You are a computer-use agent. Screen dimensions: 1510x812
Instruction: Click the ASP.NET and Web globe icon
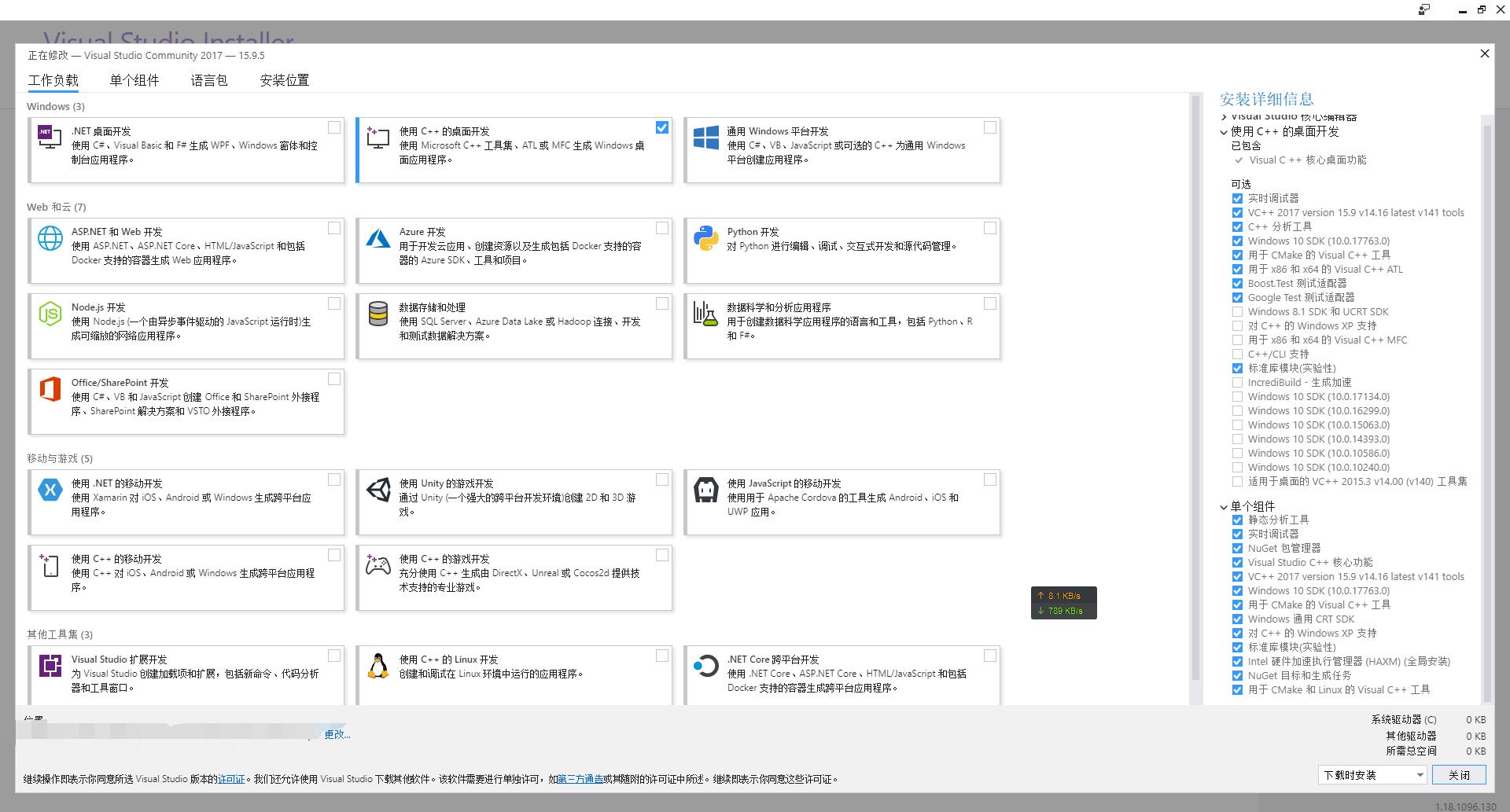pyautogui.click(x=50, y=238)
